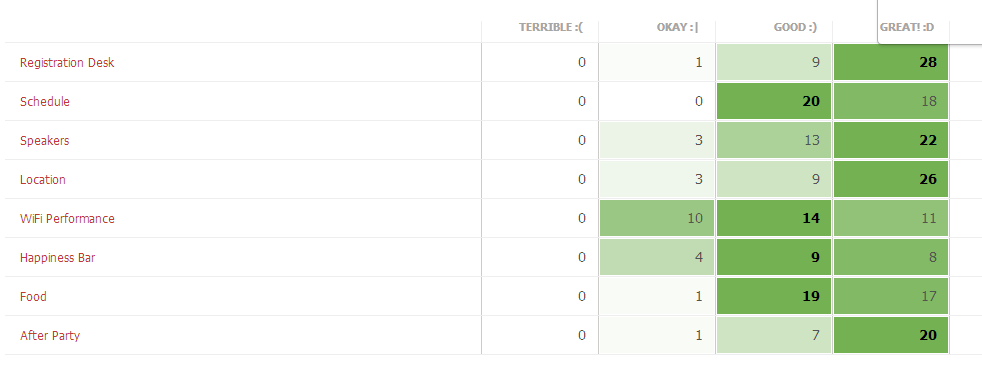Click the Schedule row label
This screenshot has width=982, height=382.
[44, 101]
